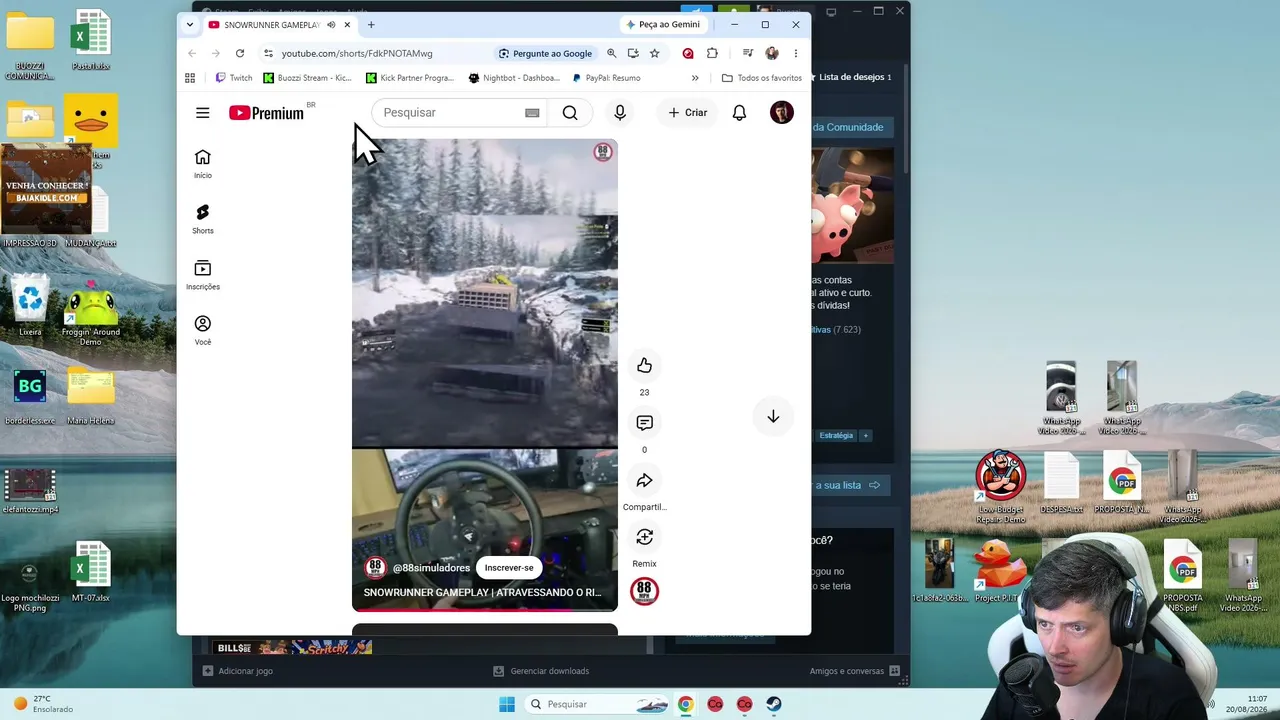
Task: Remix this short
Action: coord(644,538)
